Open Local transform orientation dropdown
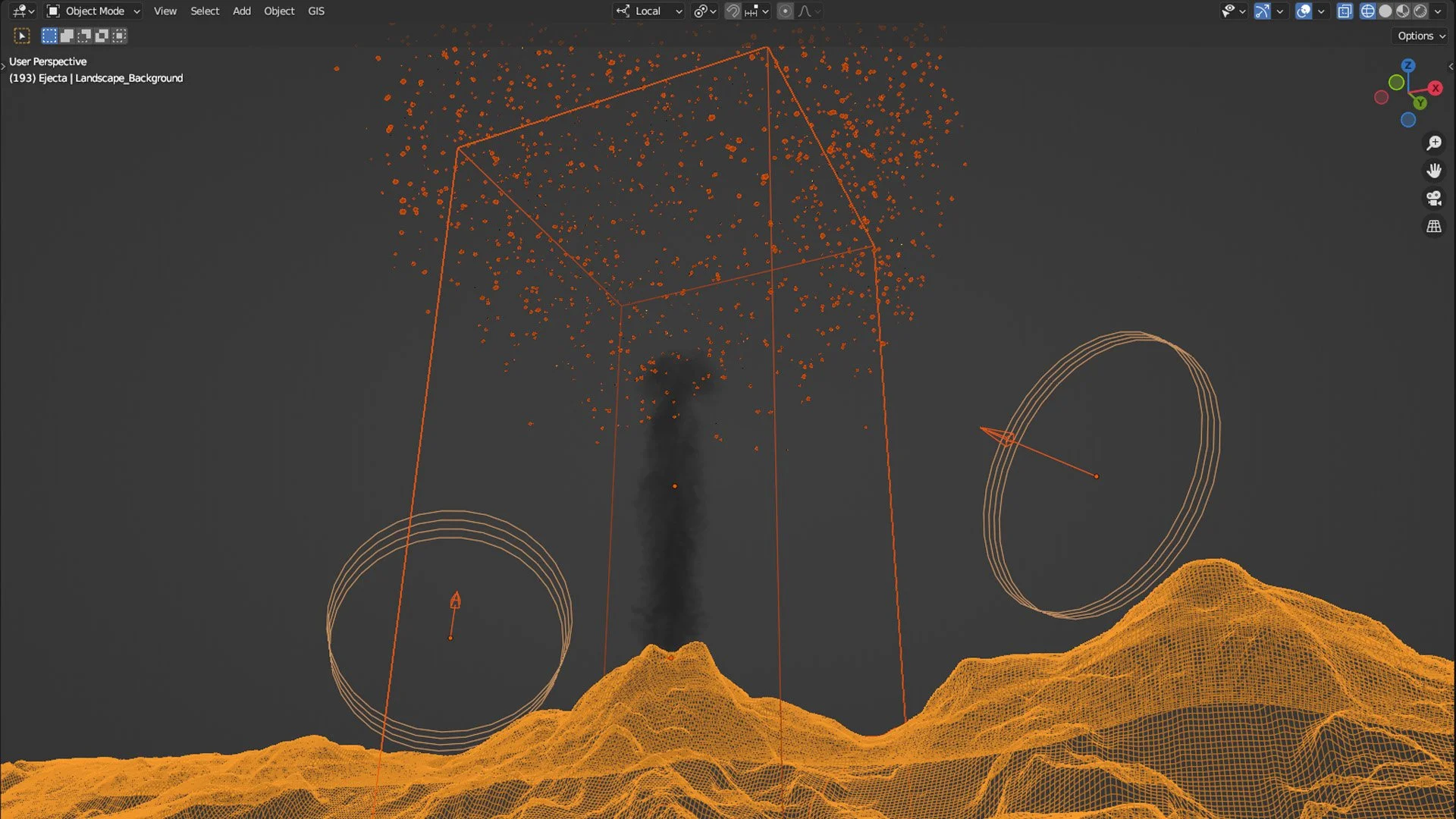This screenshot has height=819, width=1456. click(650, 11)
